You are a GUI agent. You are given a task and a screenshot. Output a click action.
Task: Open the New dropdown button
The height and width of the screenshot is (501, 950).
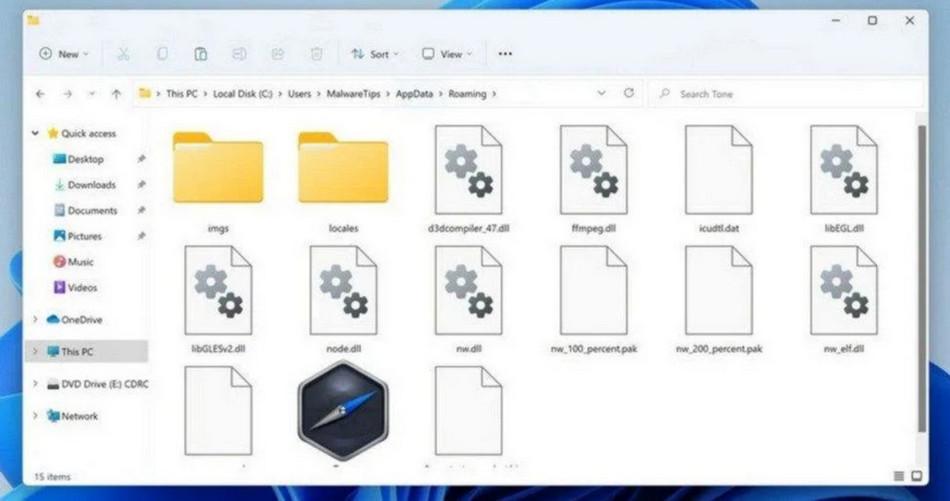click(64, 54)
